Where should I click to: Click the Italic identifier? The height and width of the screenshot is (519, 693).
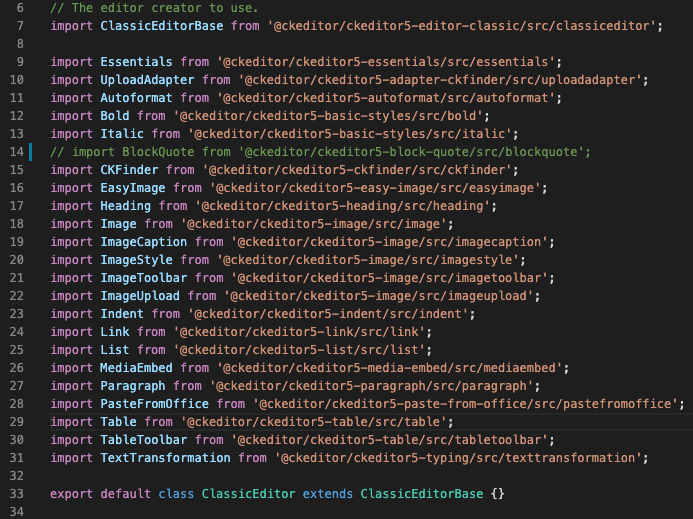point(122,134)
